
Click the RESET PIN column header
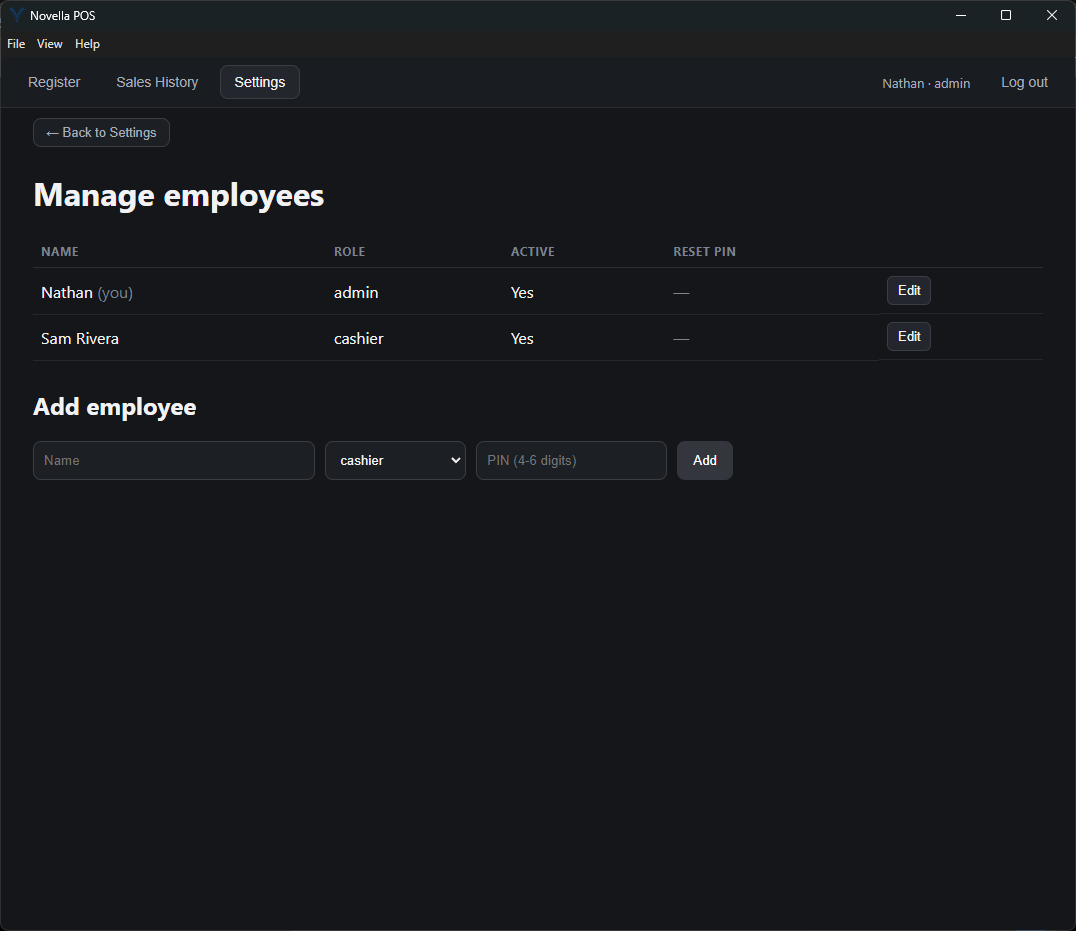(704, 252)
